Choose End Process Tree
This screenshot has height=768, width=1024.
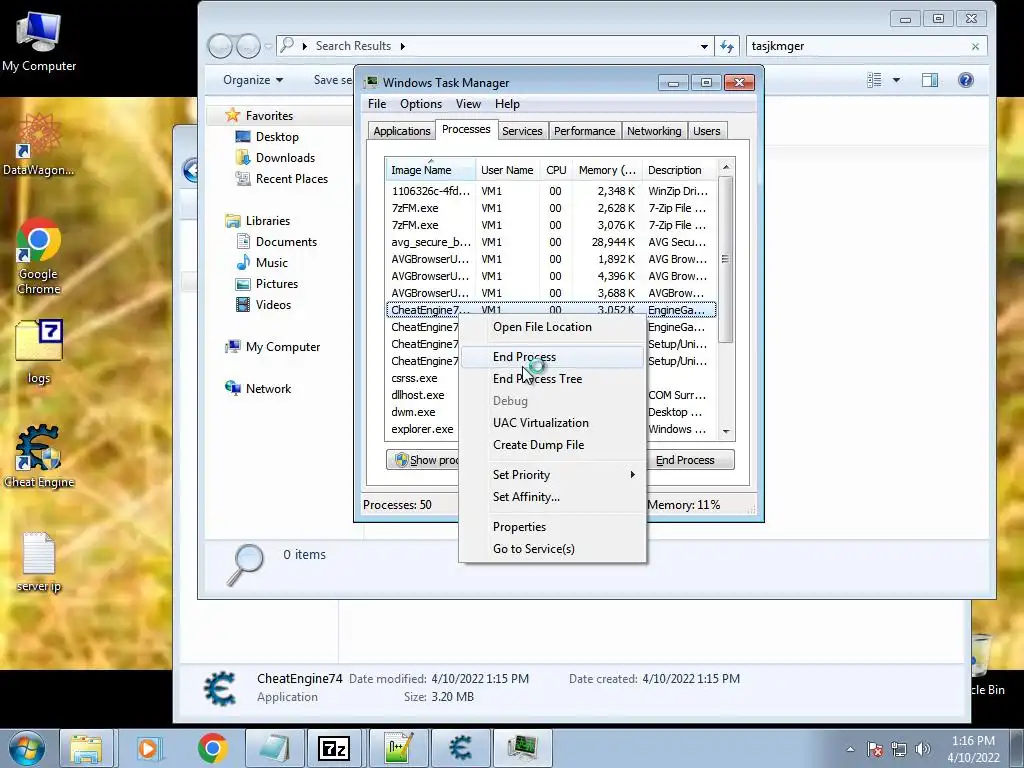[x=552, y=379]
